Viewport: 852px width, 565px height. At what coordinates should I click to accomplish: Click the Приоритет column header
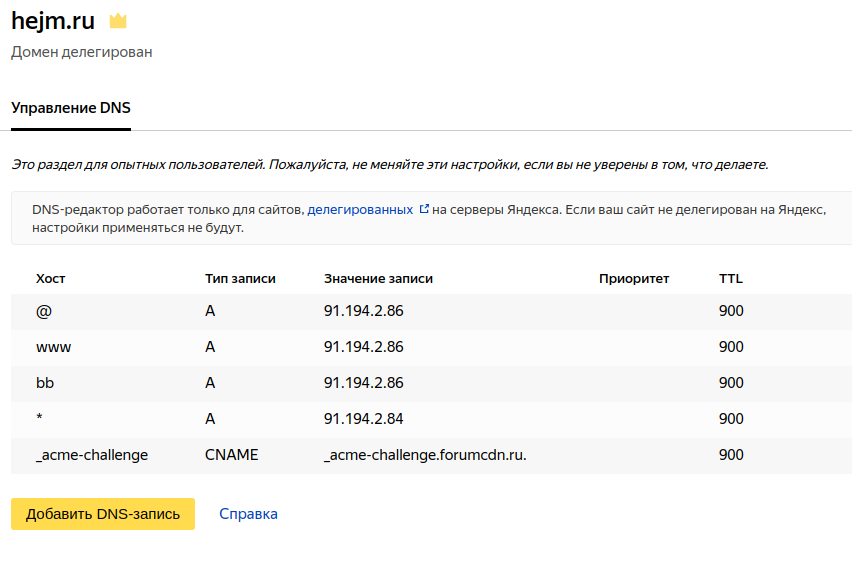click(634, 279)
